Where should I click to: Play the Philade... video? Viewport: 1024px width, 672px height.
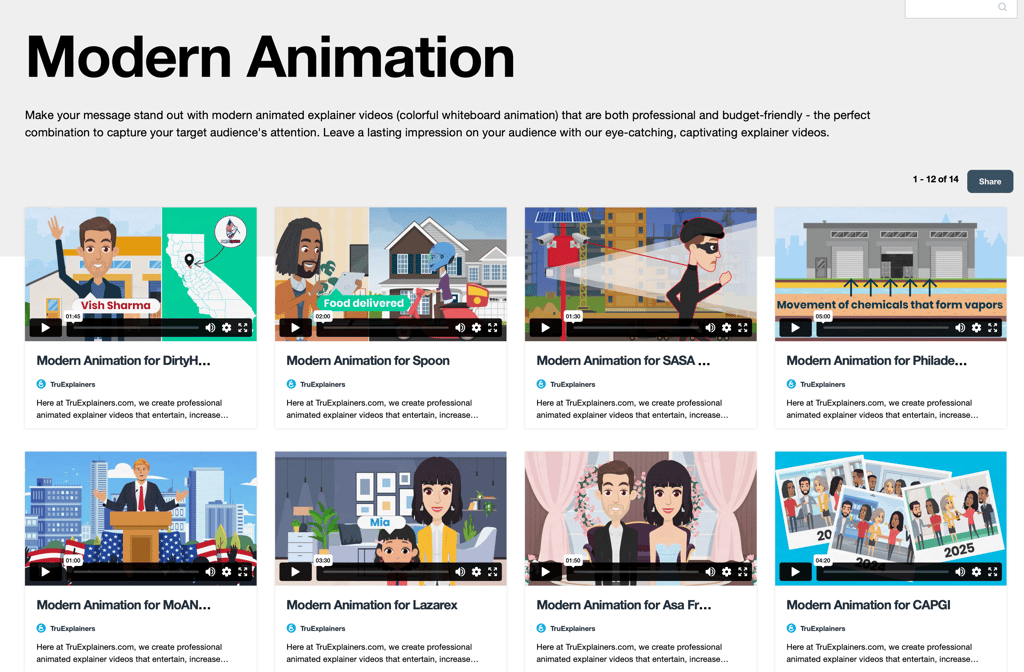point(795,328)
